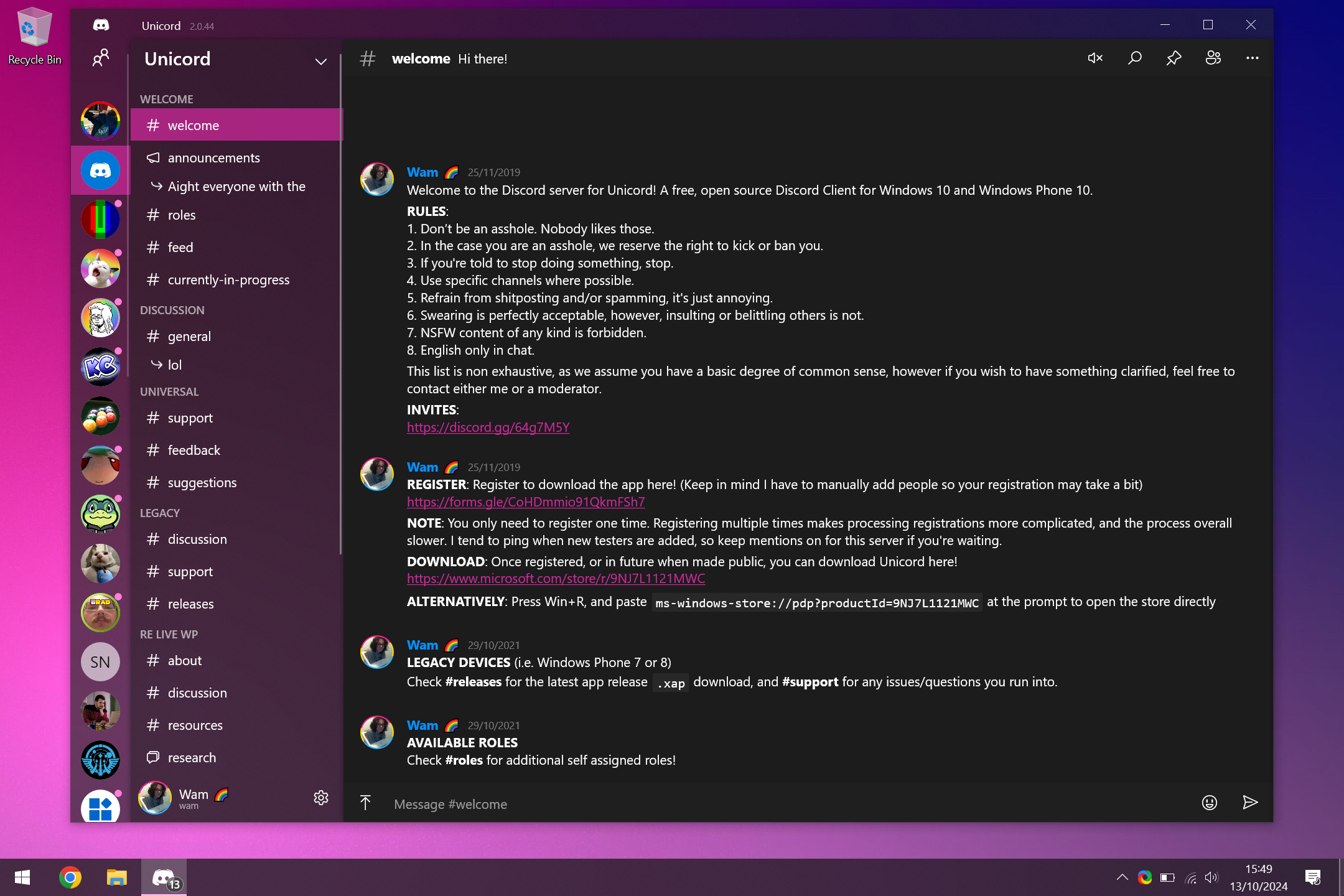This screenshot has height=896, width=1344.
Task: Select the SN initials server icon
Action: tap(100, 661)
